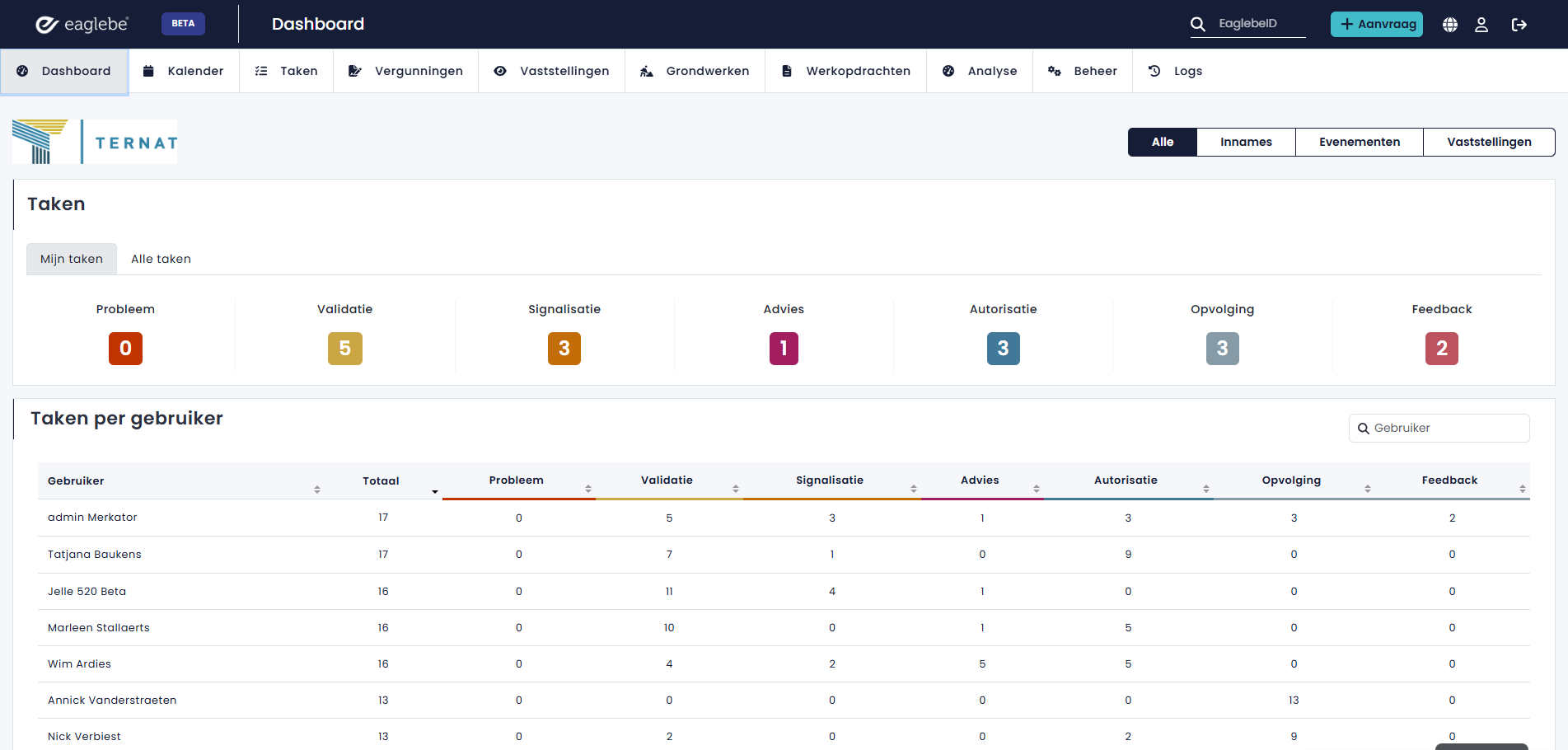Open the language globe menu
This screenshot has width=1568, height=750.
[1450, 25]
